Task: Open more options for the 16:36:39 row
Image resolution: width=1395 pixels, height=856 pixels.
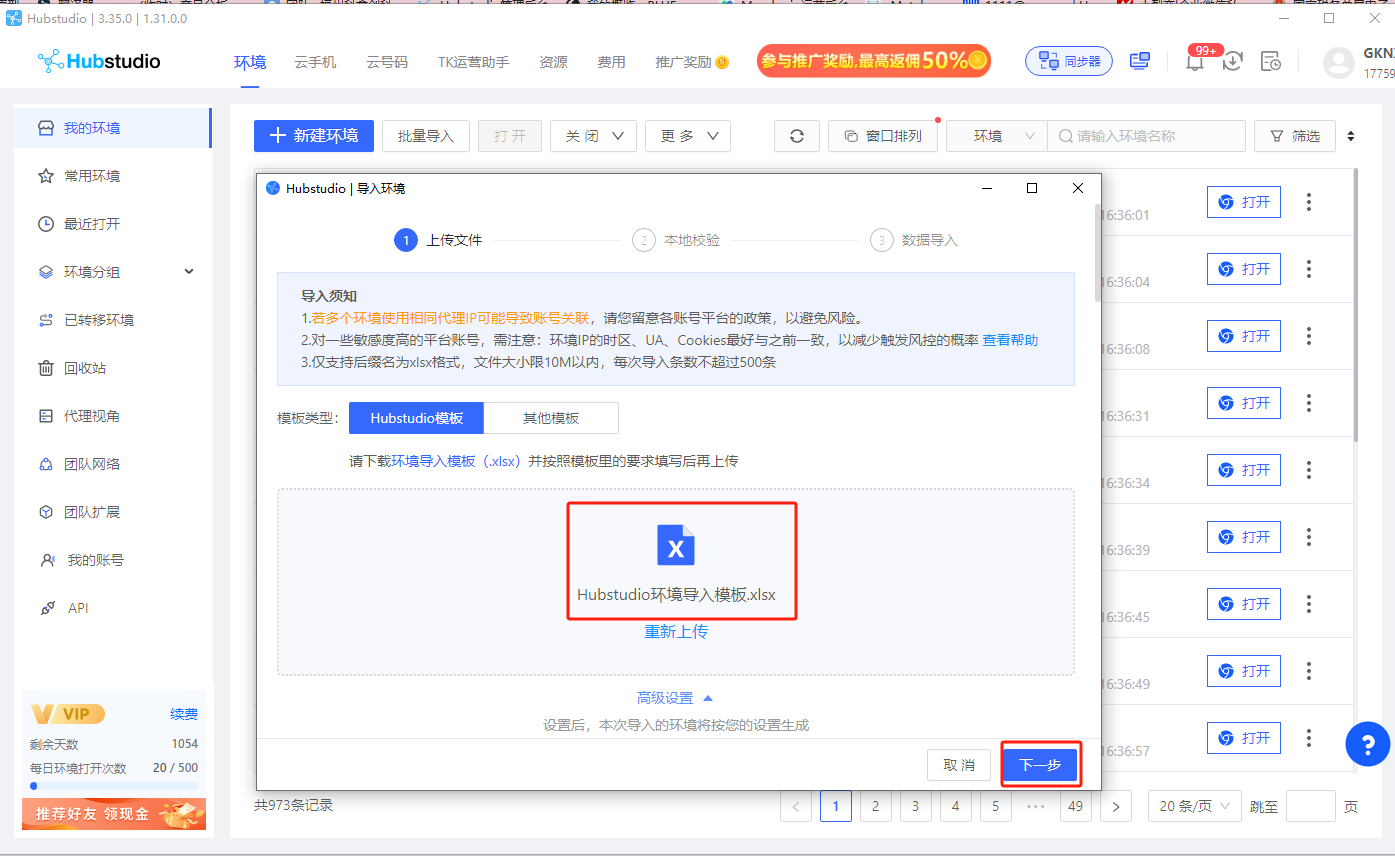Action: tap(1308, 537)
